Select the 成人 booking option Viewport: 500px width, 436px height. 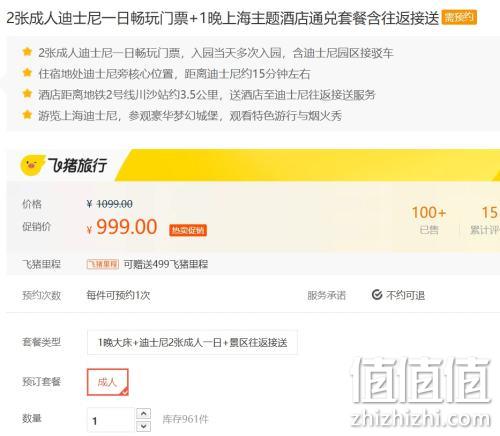pyautogui.click(x=108, y=382)
